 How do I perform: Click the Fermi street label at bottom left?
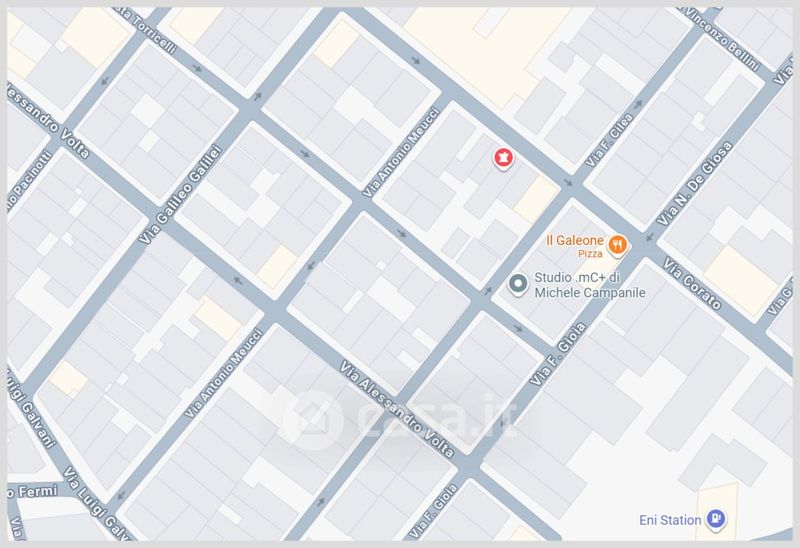click(32, 492)
